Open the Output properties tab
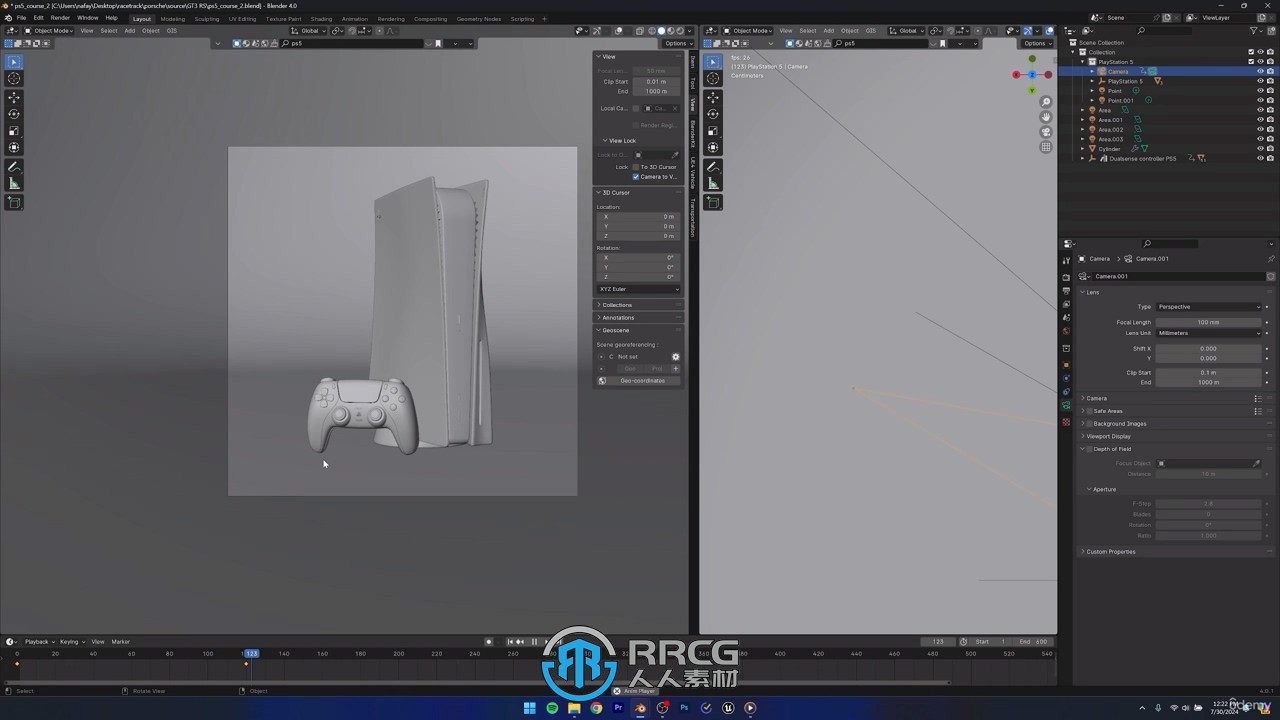The height and width of the screenshot is (720, 1280). click(x=1066, y=291)
